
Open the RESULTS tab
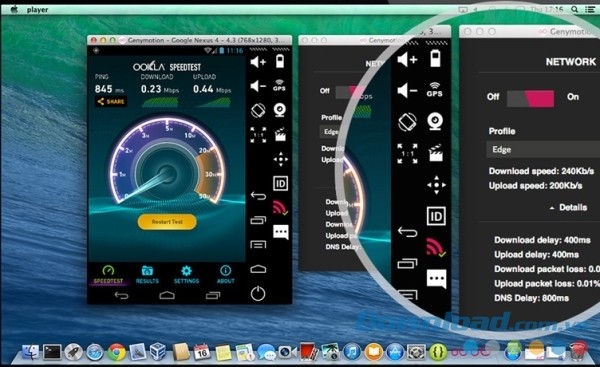pyautogui.click(x=147, y=275)
